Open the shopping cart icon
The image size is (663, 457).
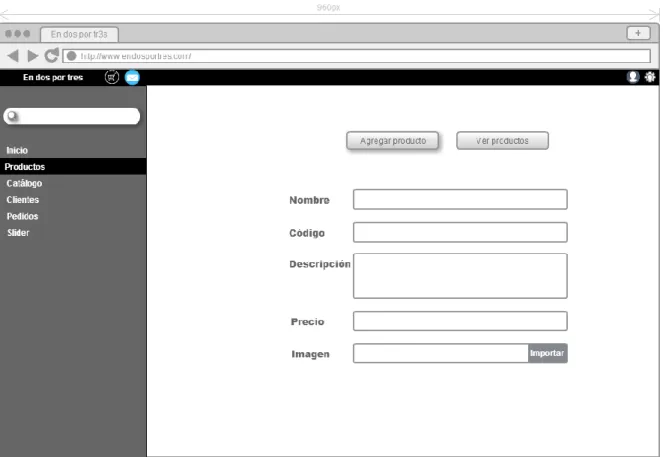point(112,77)
